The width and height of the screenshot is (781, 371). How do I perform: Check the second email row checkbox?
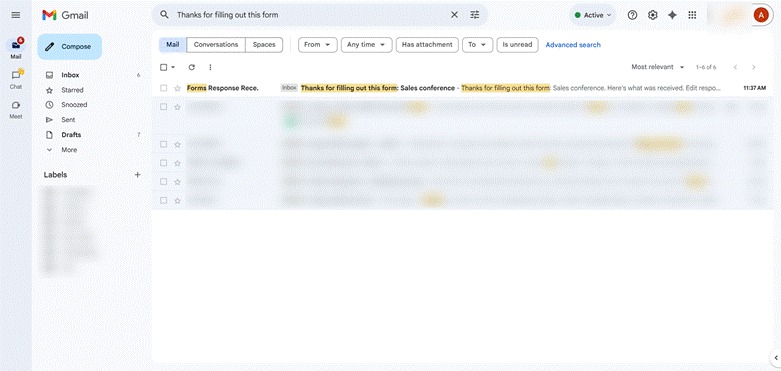(x=163, y=107)
